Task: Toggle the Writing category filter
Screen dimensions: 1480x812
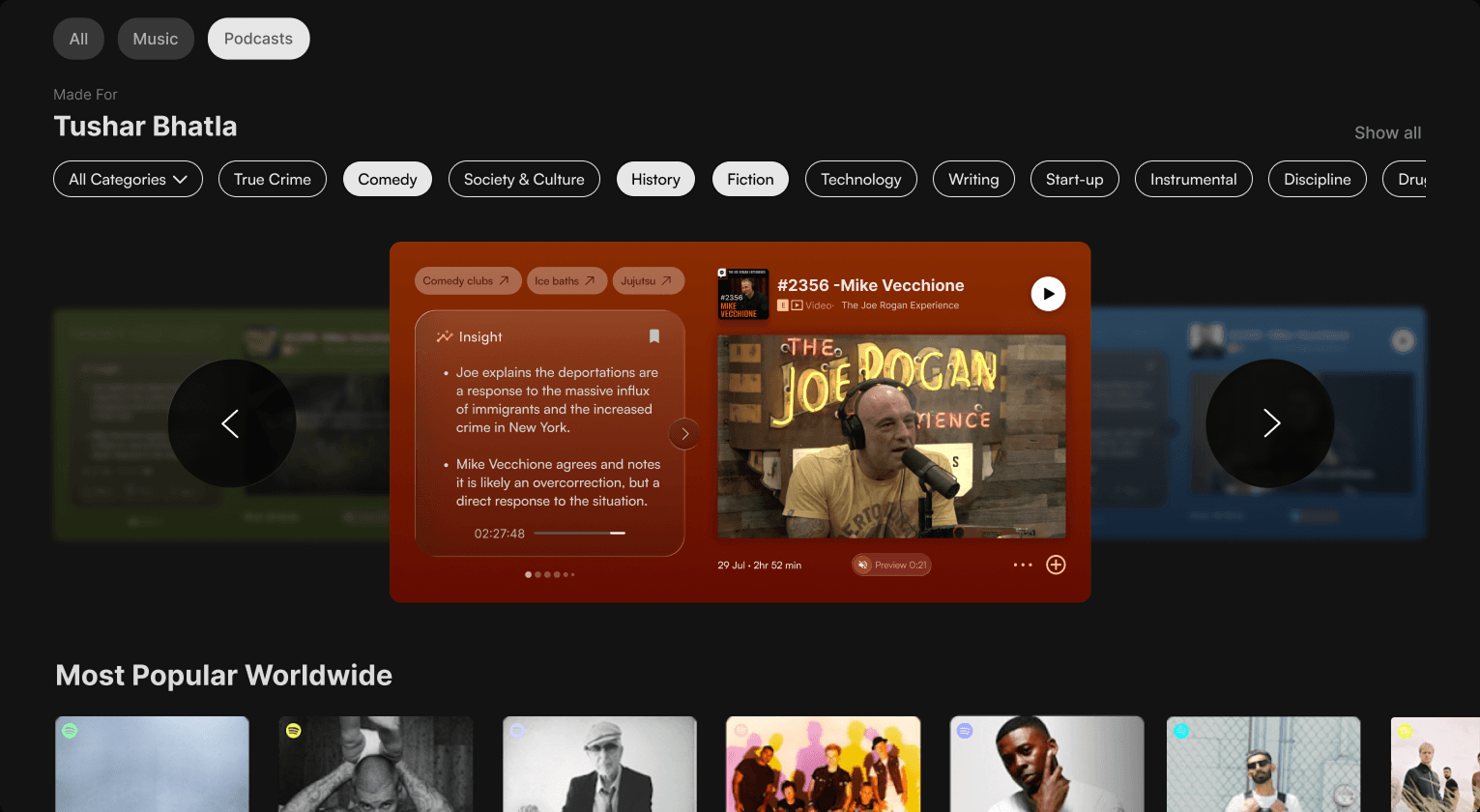Action: pos(973,179)
